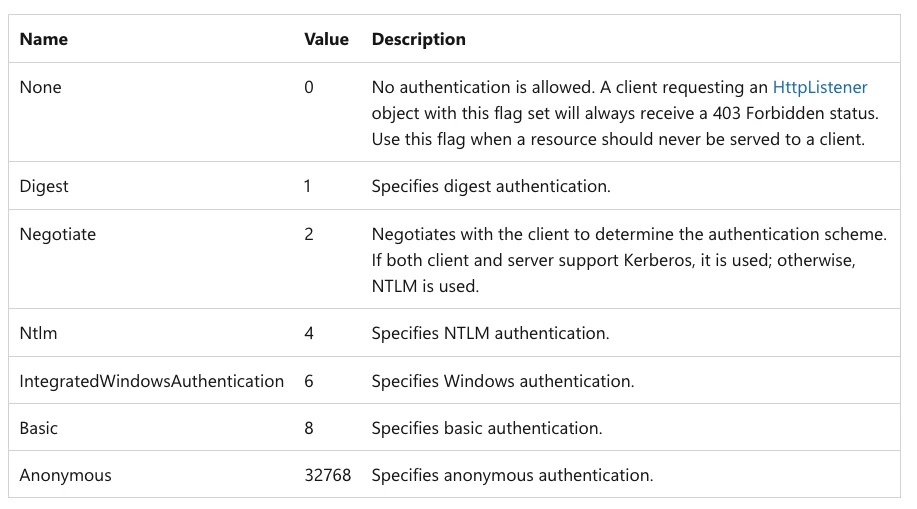This screenshot has height=509, width=917.
Task: Click "Specifies anonymous authentication." description
Action: 512,476
